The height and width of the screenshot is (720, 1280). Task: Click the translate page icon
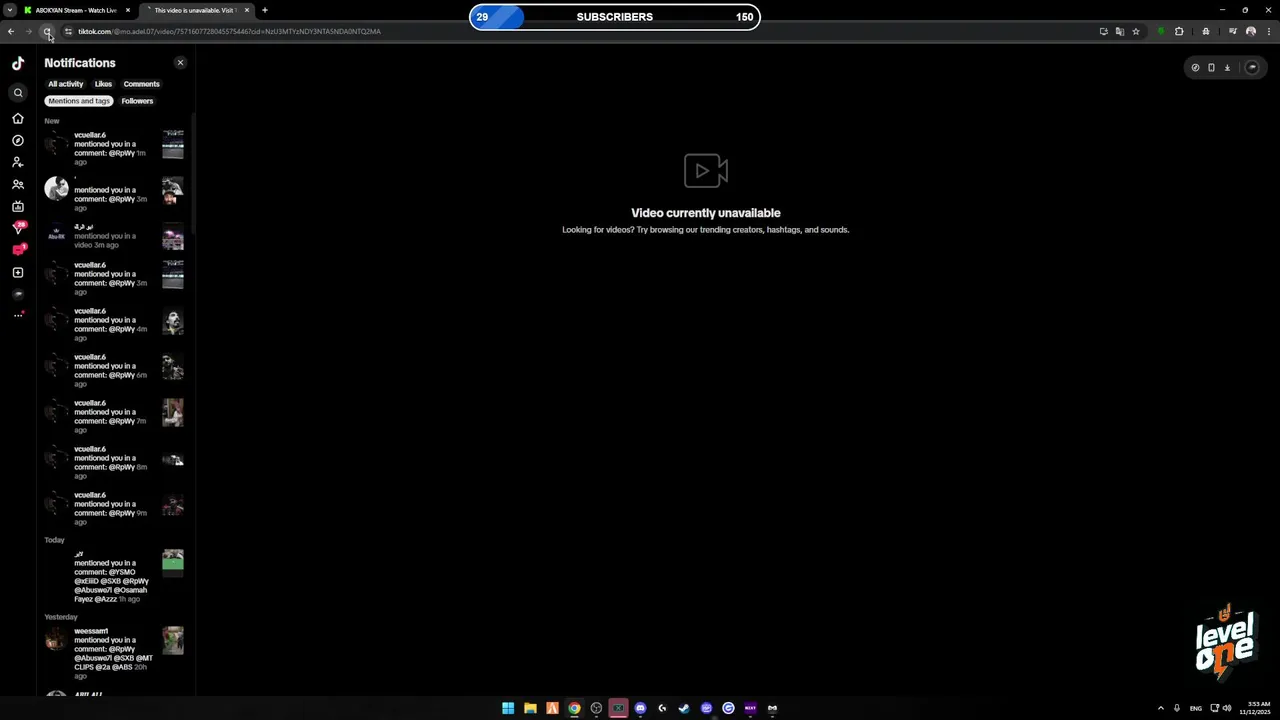(x=1120, y=31)
